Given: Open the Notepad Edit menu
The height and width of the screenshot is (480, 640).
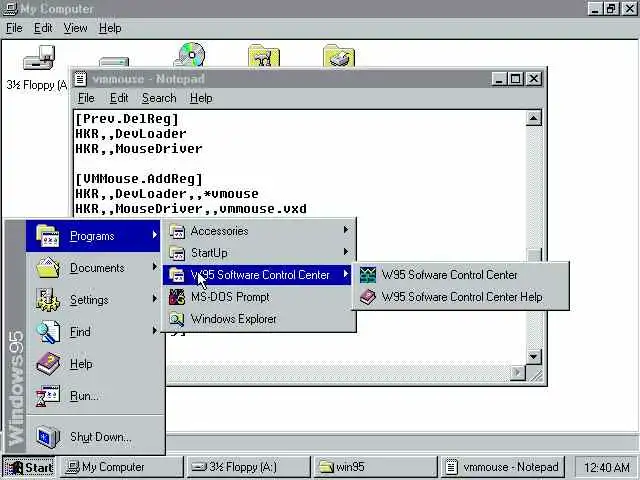Looking at the screenshot, I should [119, 98].
